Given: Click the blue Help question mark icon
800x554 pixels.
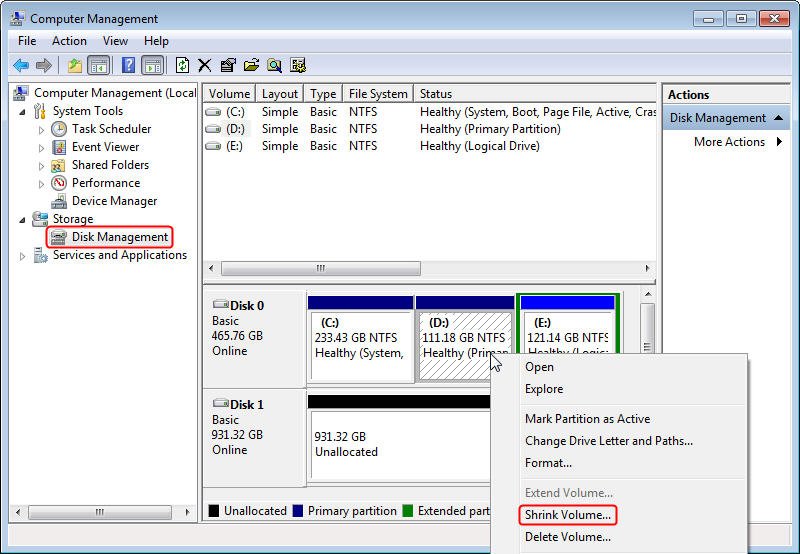Looking at the screenshot, I should coord(129,65).
